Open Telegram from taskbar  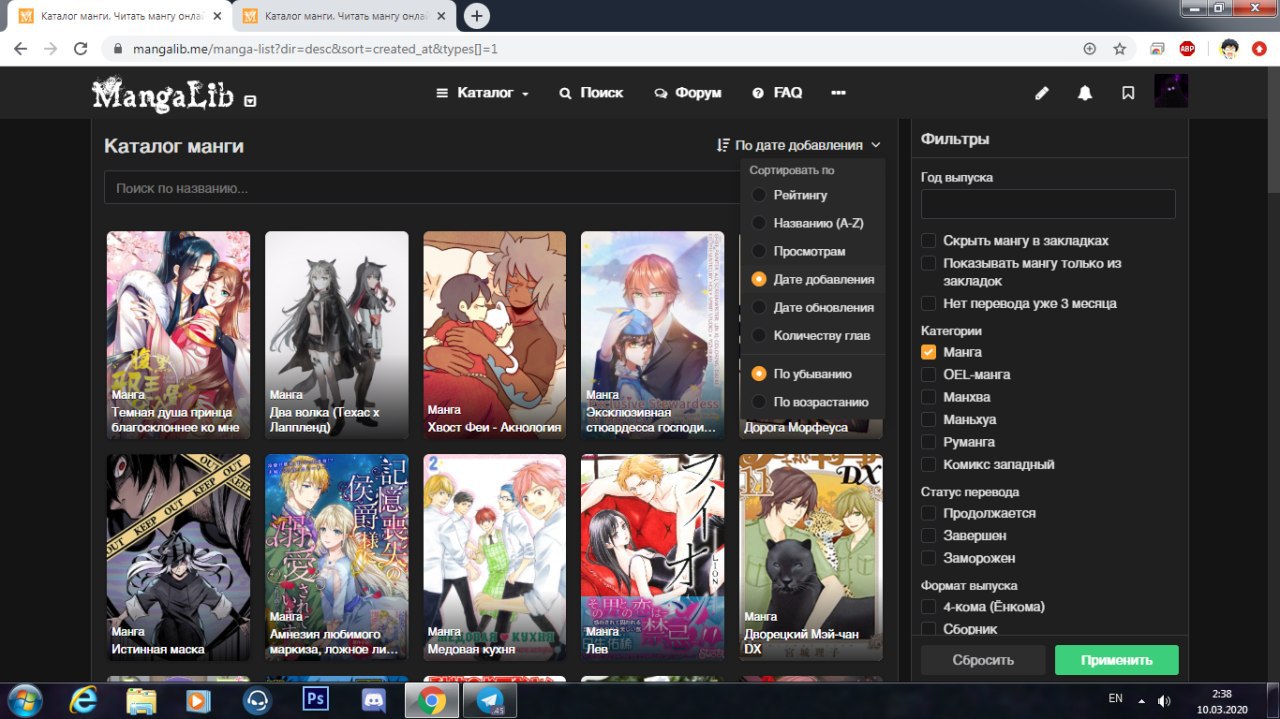[x=490, y=699]
